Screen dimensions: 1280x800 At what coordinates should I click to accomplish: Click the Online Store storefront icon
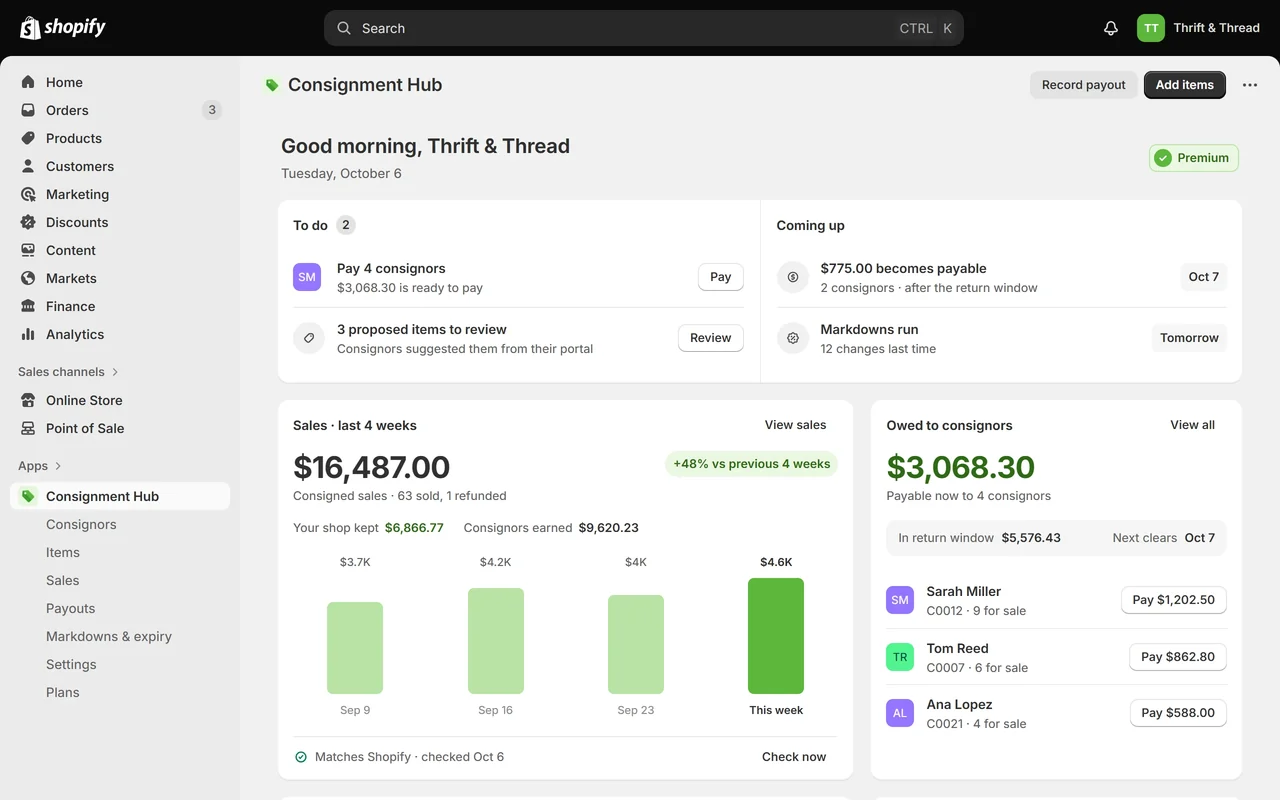(x=28, y=400)
